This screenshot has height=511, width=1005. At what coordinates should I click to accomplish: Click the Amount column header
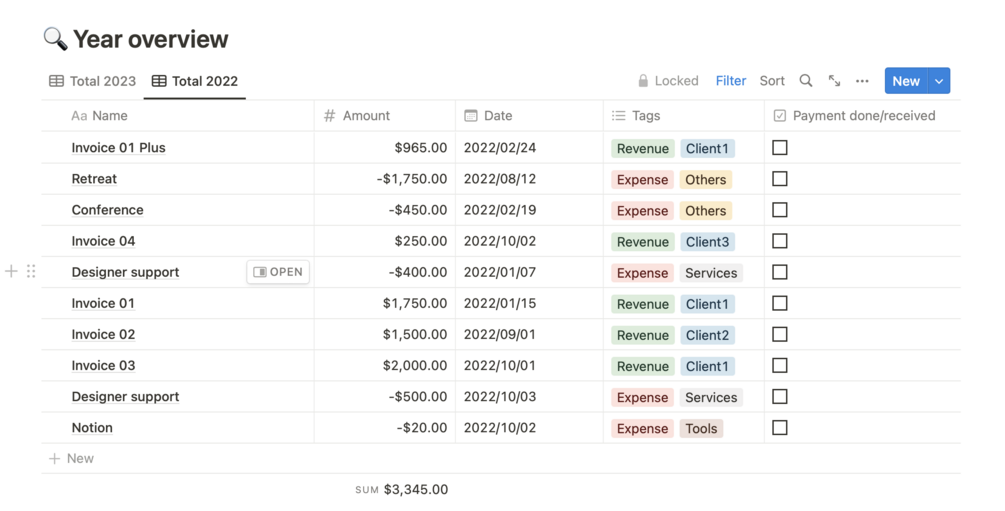tap(365, 116)
